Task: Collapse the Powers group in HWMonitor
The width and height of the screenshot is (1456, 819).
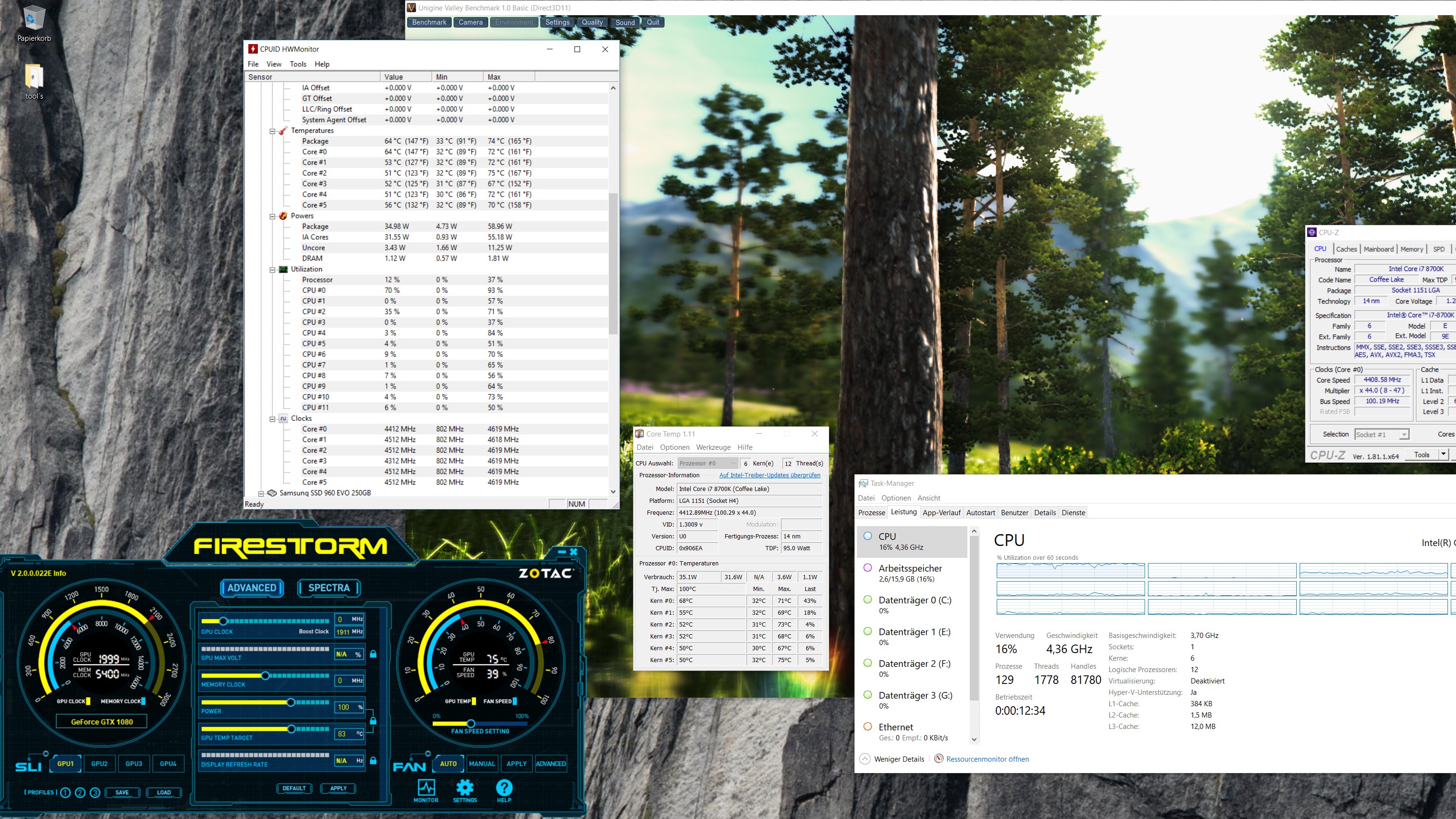Action: tap(272, 217)
